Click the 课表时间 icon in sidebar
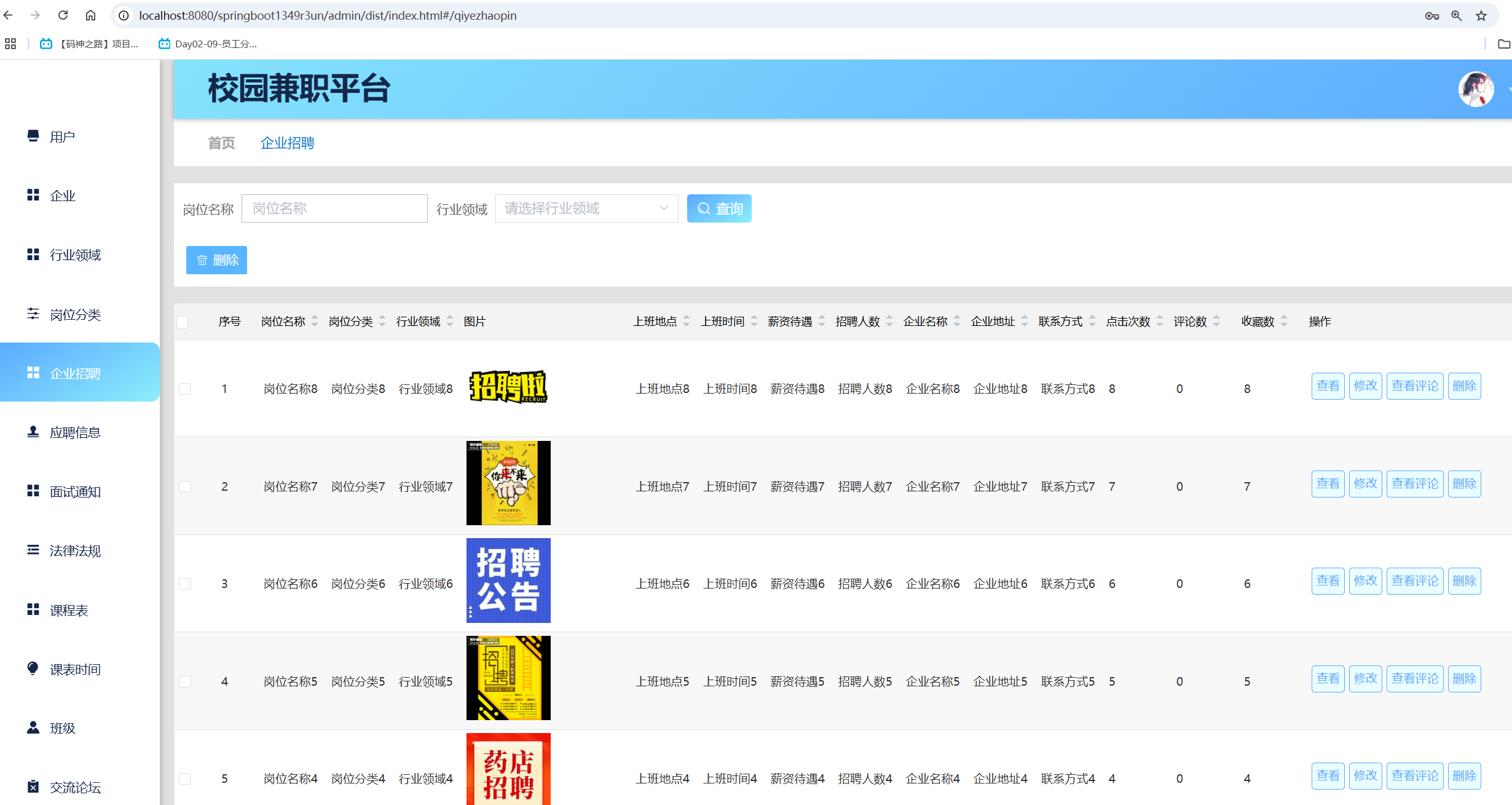This screenshot has width=1512, height=805. pyautogui.click(x=33, y=668)
